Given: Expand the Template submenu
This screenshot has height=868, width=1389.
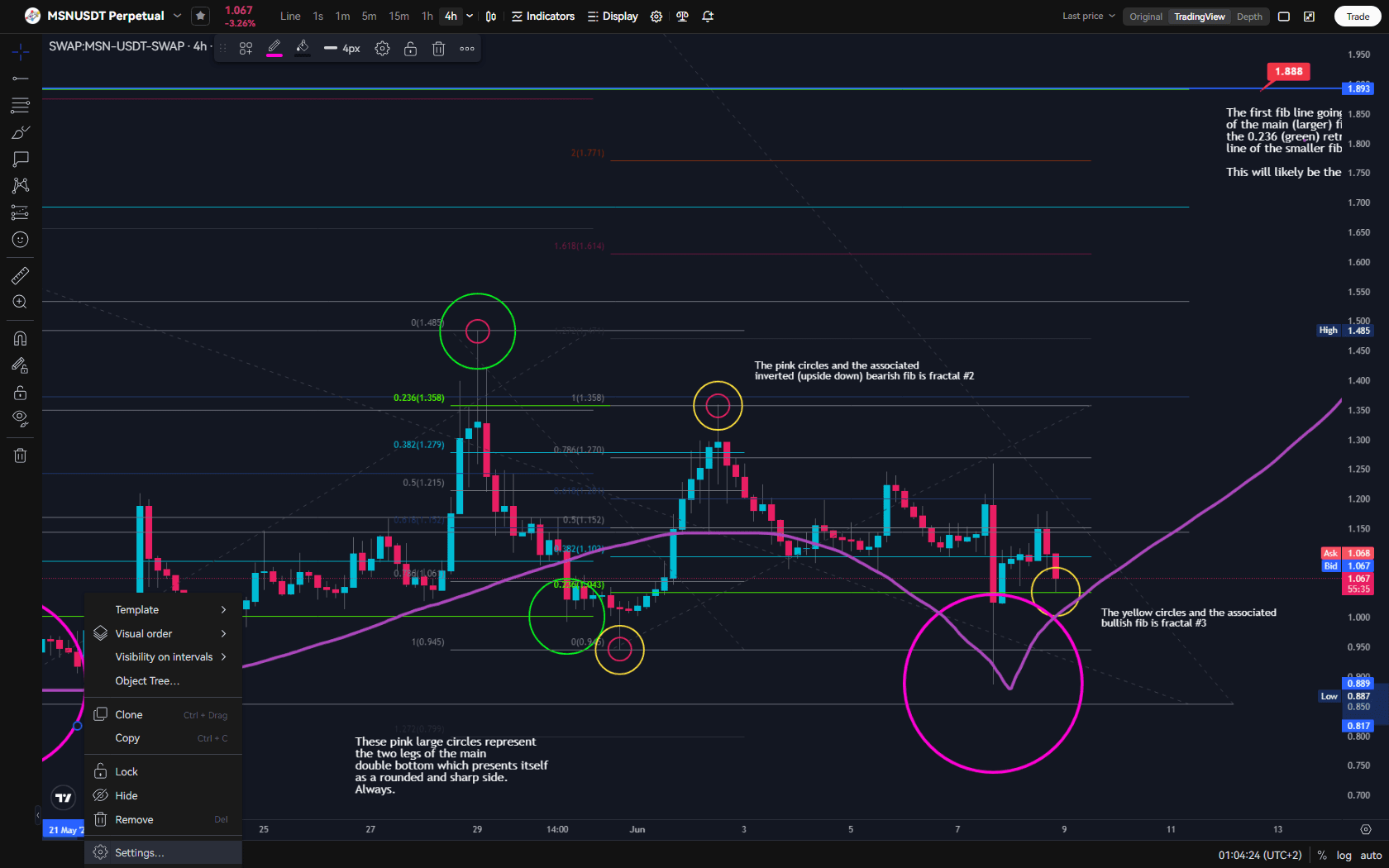Looking at the screenshot, I should click(x=163, y=610).
